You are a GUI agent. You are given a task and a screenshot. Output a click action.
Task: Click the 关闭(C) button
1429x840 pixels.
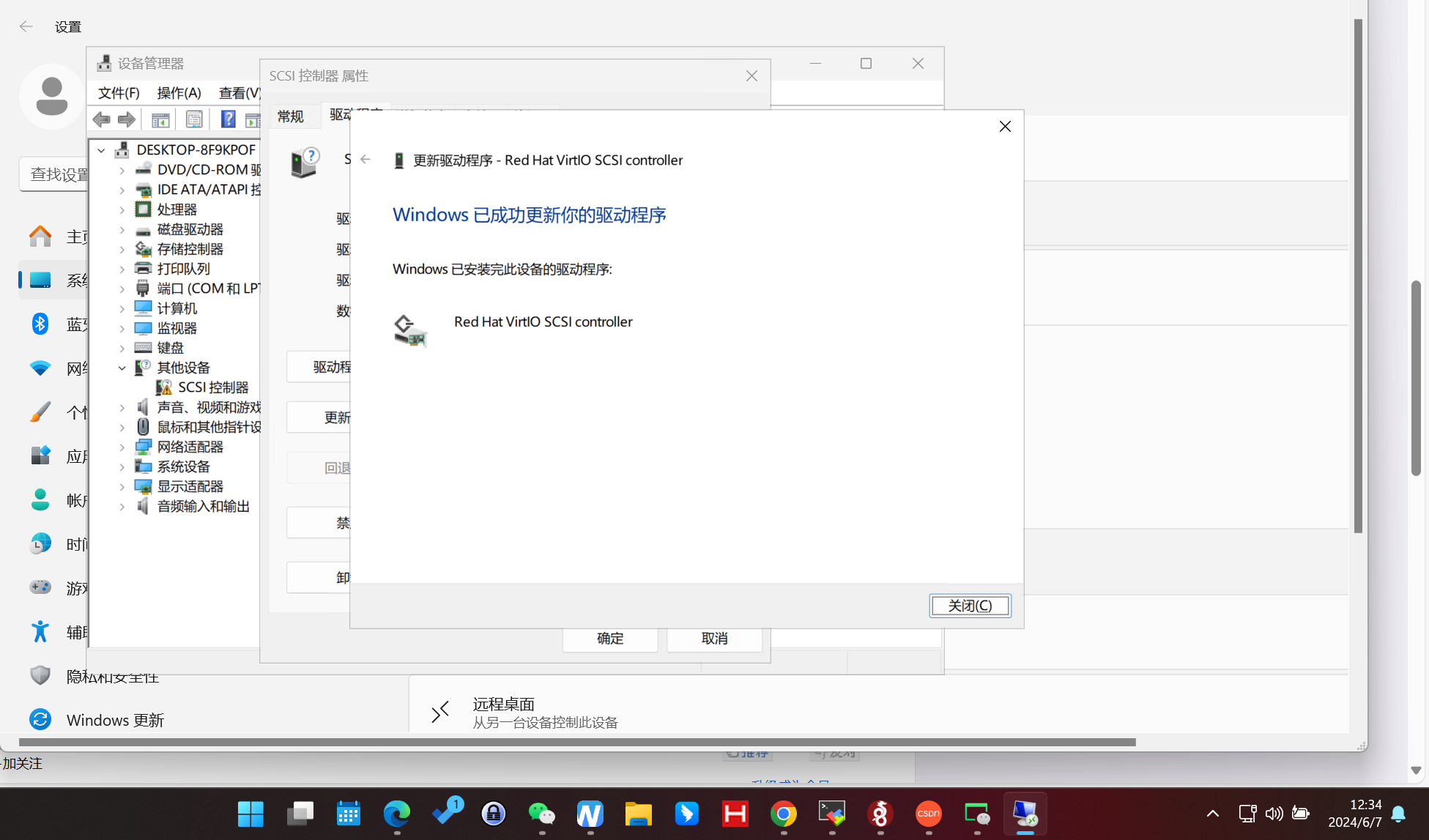[970, 606]
